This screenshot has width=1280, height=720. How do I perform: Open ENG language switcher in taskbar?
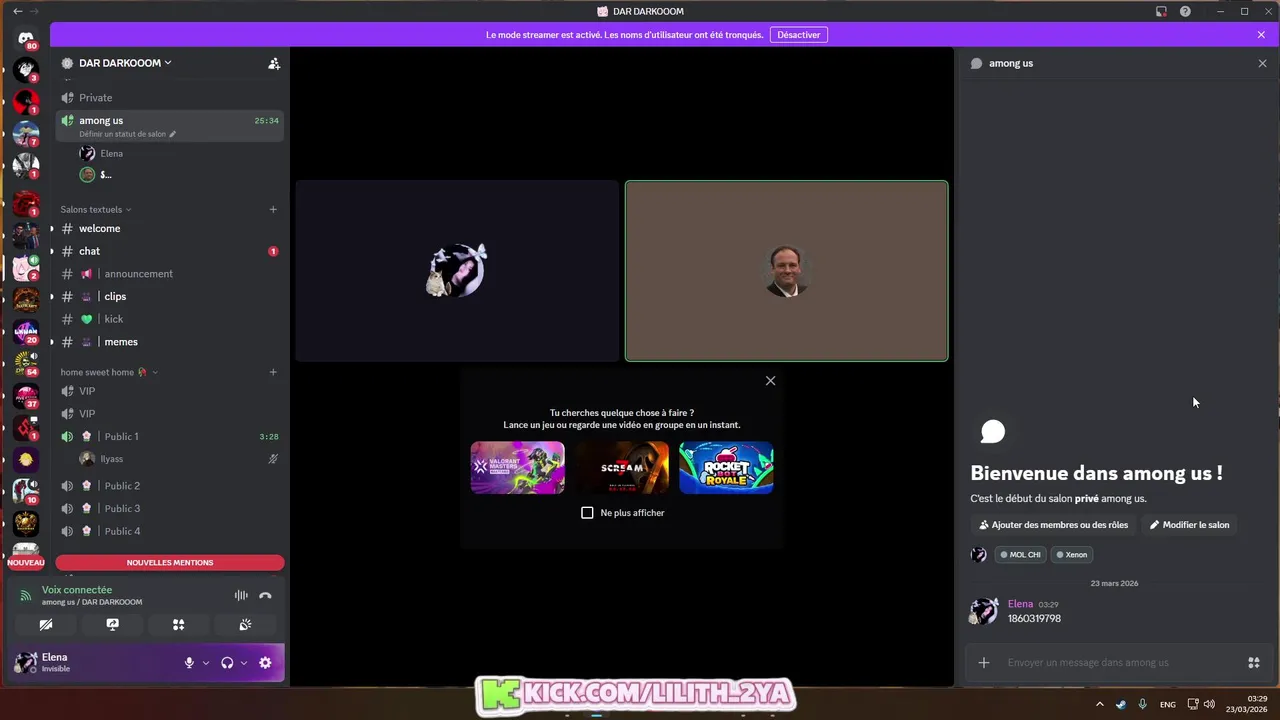pyautogui.click(x=1167, y=704)
